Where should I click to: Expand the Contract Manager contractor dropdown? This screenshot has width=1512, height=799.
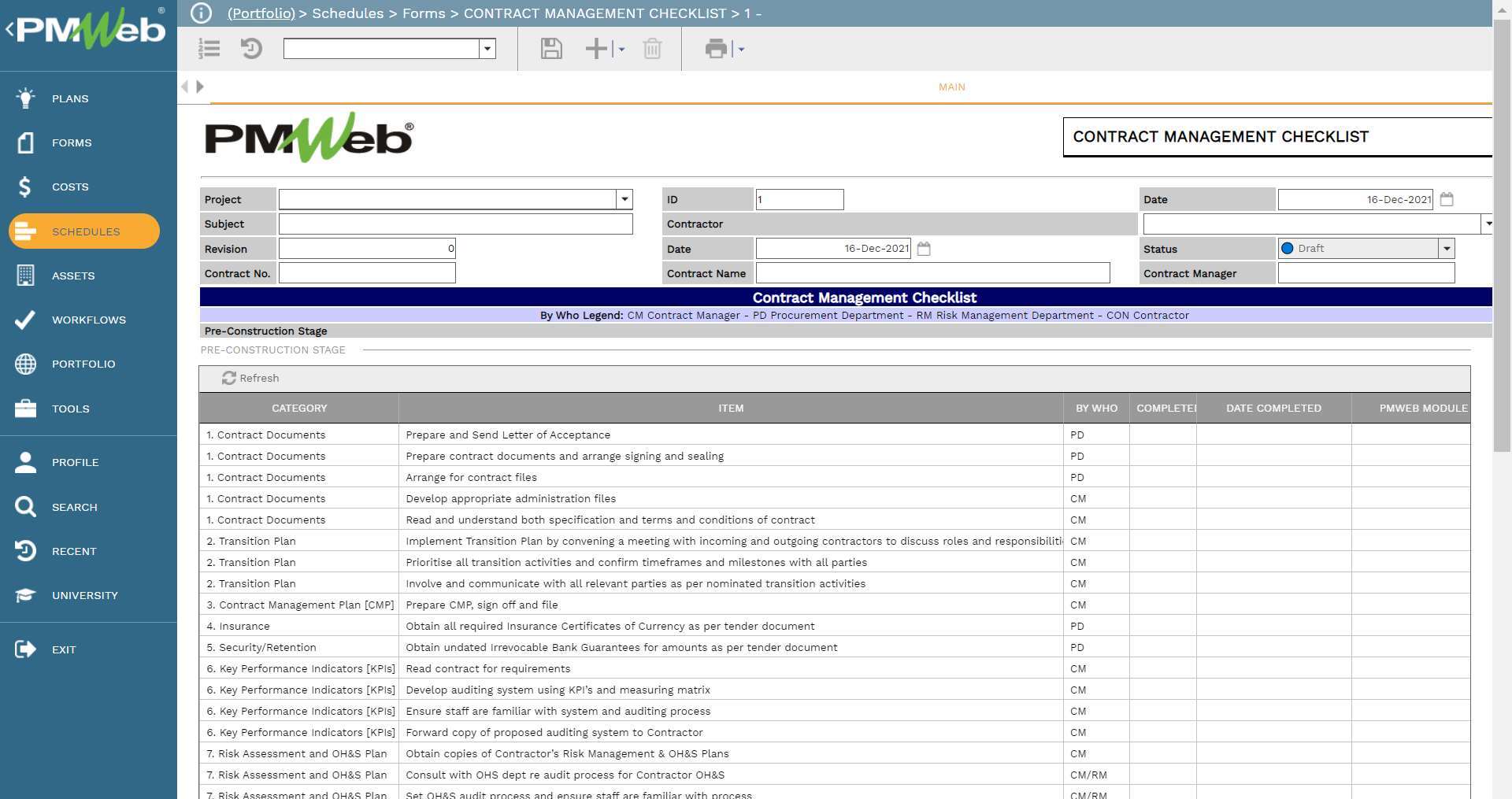click(x=1487, y=224)
